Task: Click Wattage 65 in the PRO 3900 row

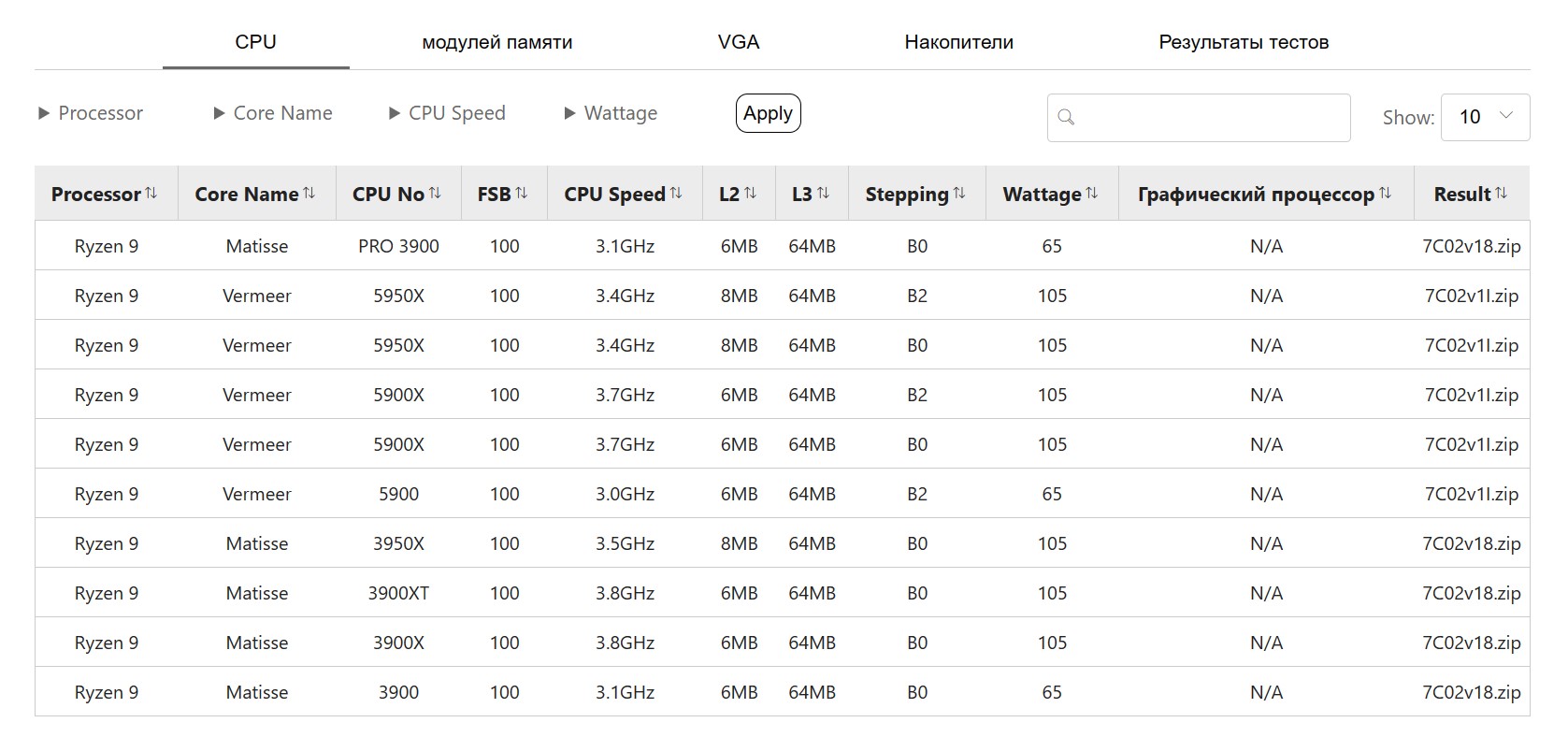Action: [1052, 246]
